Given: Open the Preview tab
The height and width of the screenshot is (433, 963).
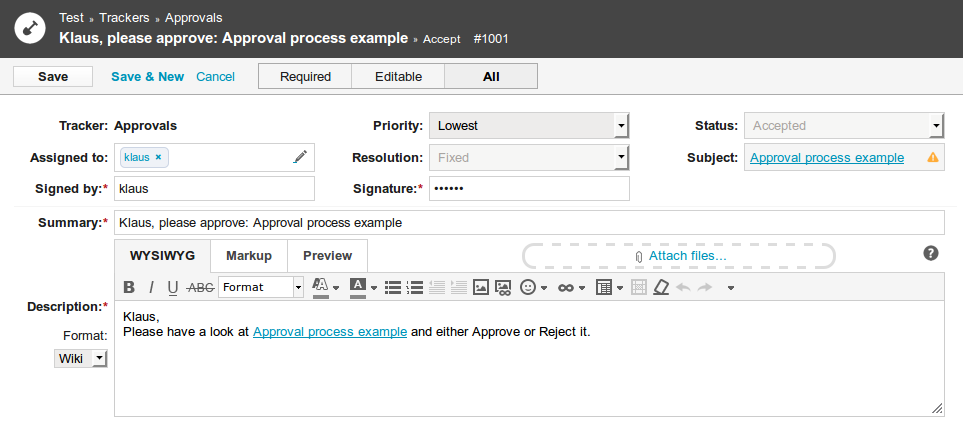Looking at the screenshot, I should tap(327, 256).
